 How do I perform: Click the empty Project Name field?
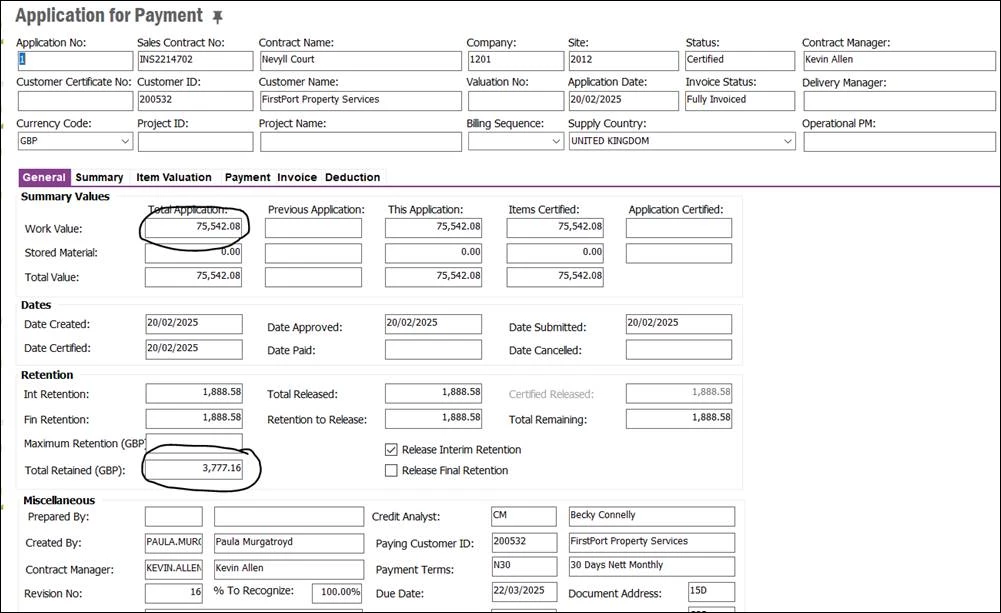point(361,142)
